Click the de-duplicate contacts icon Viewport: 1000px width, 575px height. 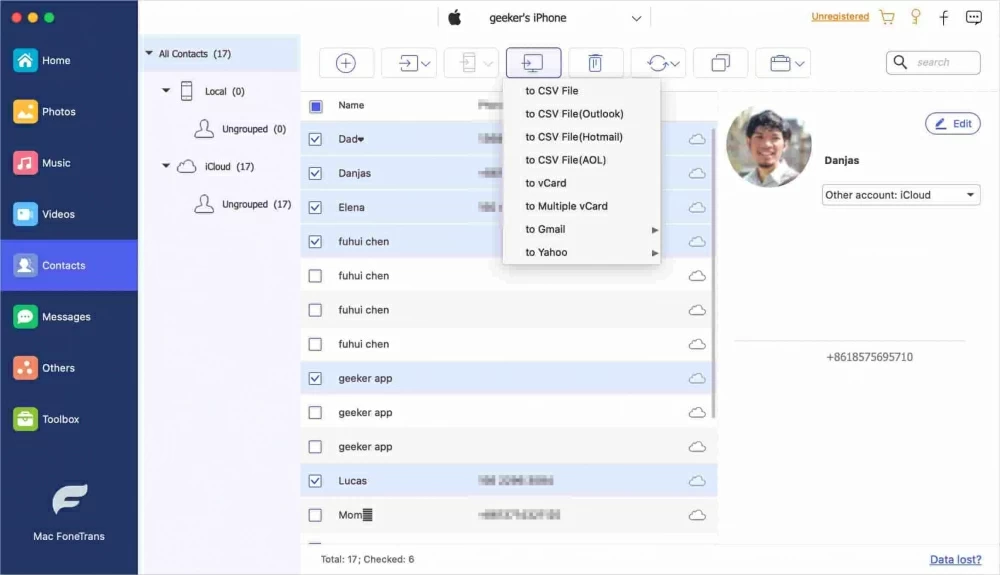tap(720, 63)
